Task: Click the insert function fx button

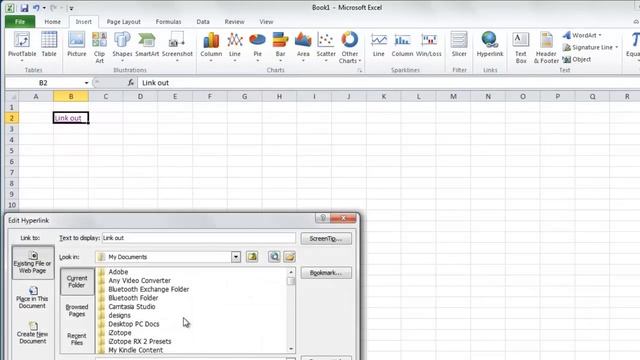Action: (x=131, y=82)
